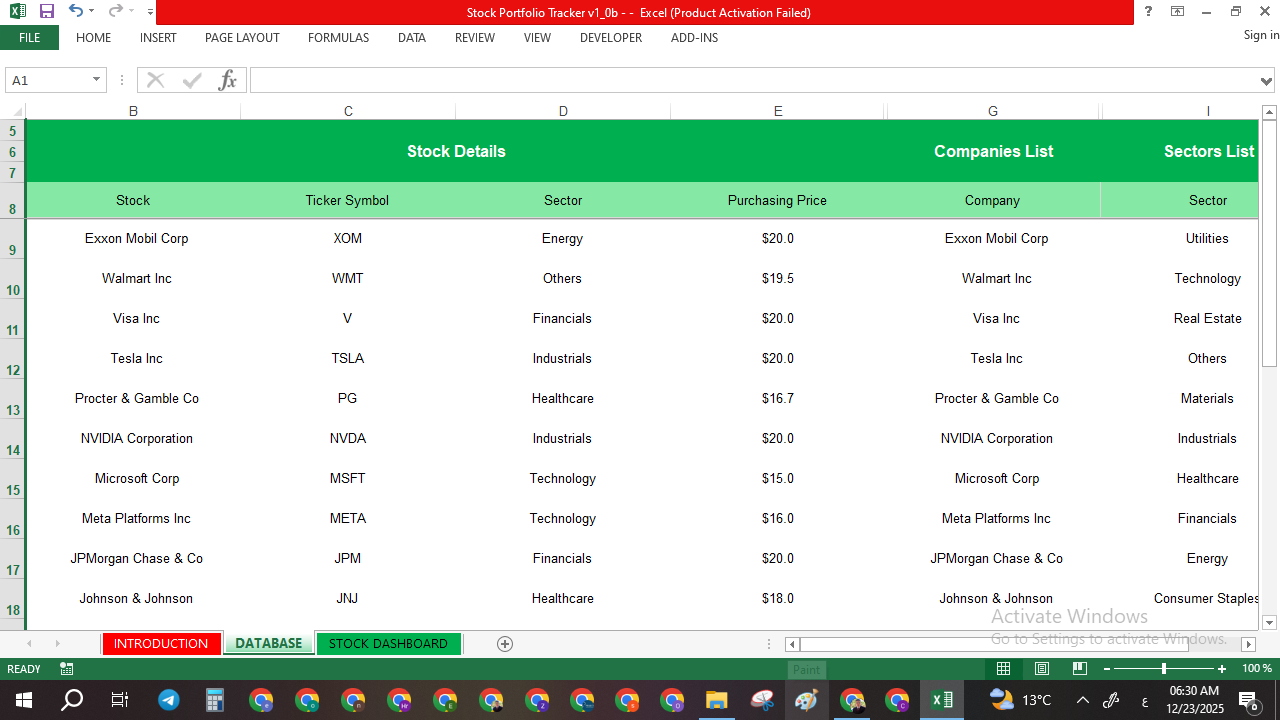Open Microsoft Excel Help question mark
Image resolution: width=1280 pixels, height=720 pixels.
point(1148,11)
